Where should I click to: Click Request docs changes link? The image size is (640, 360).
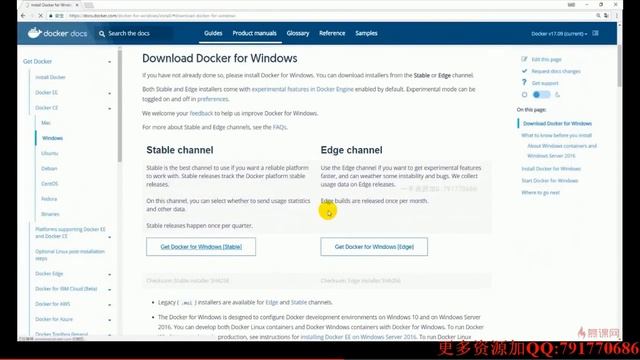[556, 71]
